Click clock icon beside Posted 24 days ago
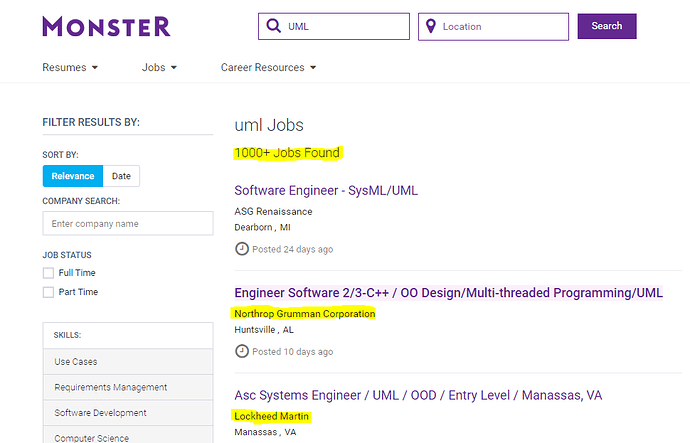Image resolution: width=690 pixels, height=443 pixels. point(242,249)
